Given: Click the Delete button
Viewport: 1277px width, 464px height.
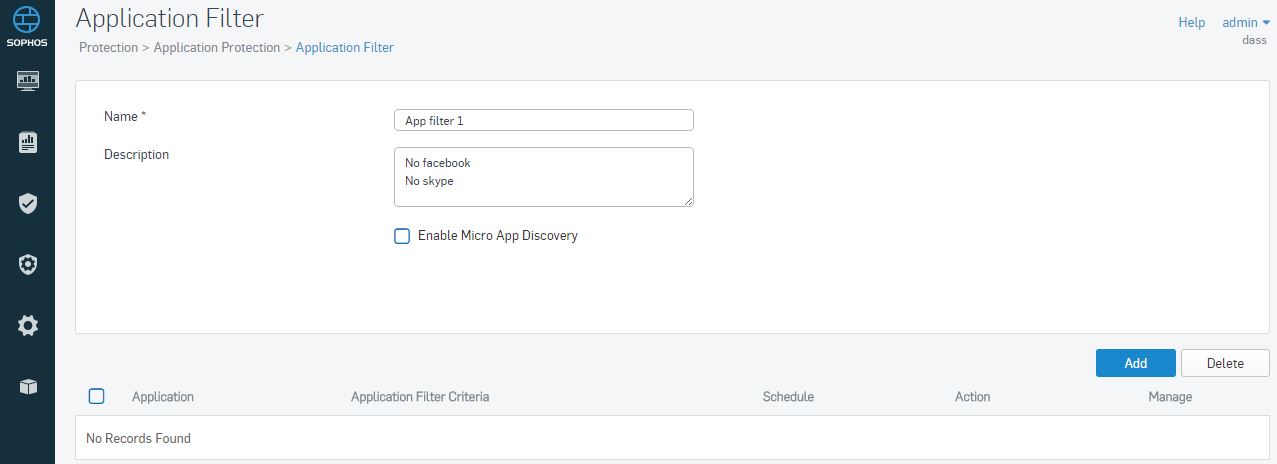Looking at the screenshot, I should point(1225,363).
